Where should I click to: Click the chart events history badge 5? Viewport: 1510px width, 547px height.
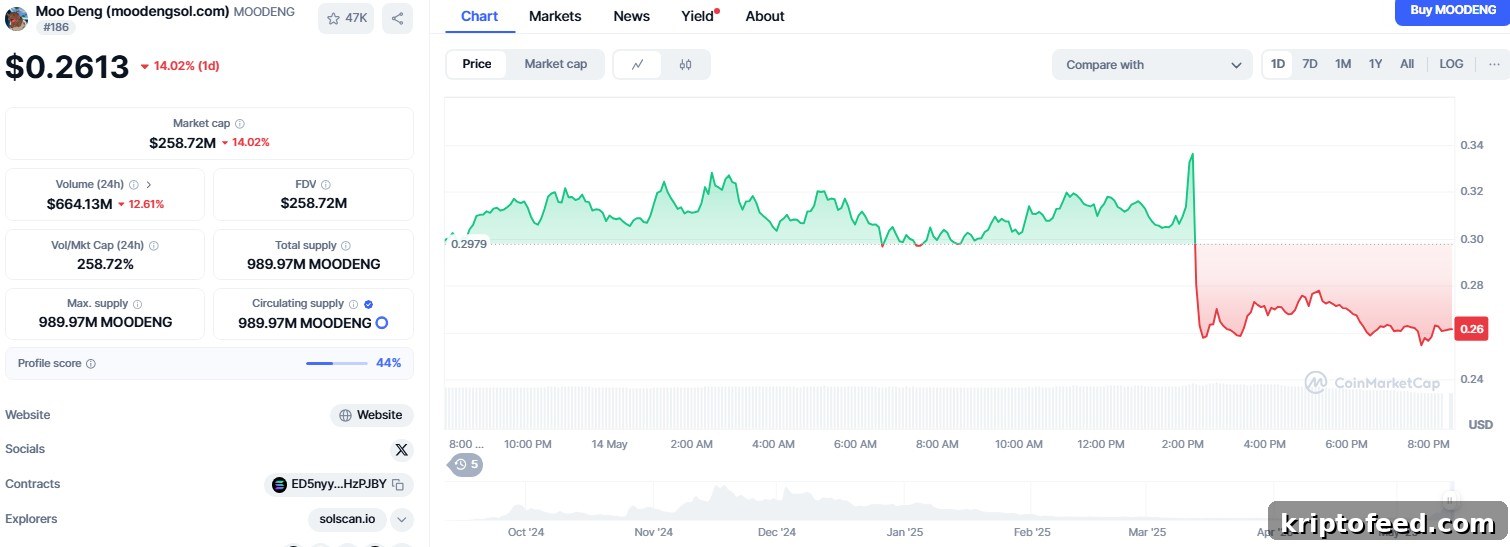[x=466, y=464]
